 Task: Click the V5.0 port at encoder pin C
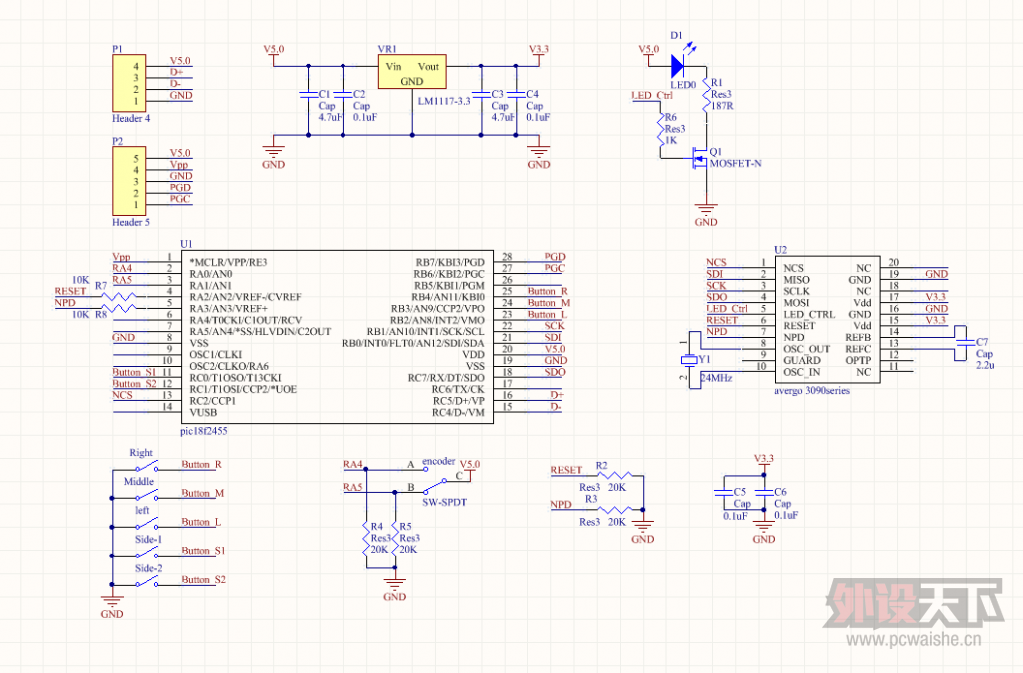click(x=470, y=470)
